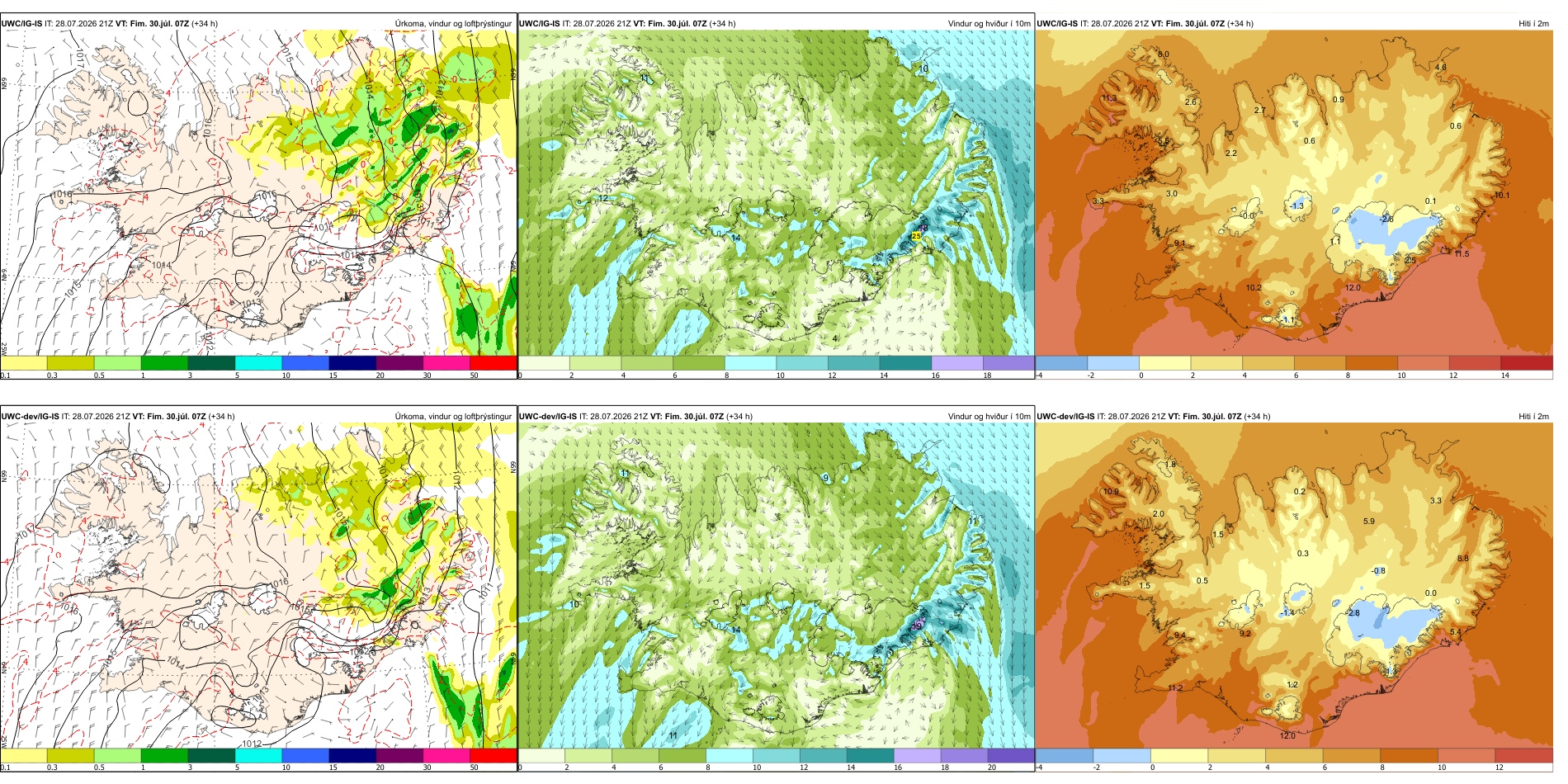
Task: Pick the dark green 3 swatch in UWC-dev precipitation legend
Action: coord(211,756)
